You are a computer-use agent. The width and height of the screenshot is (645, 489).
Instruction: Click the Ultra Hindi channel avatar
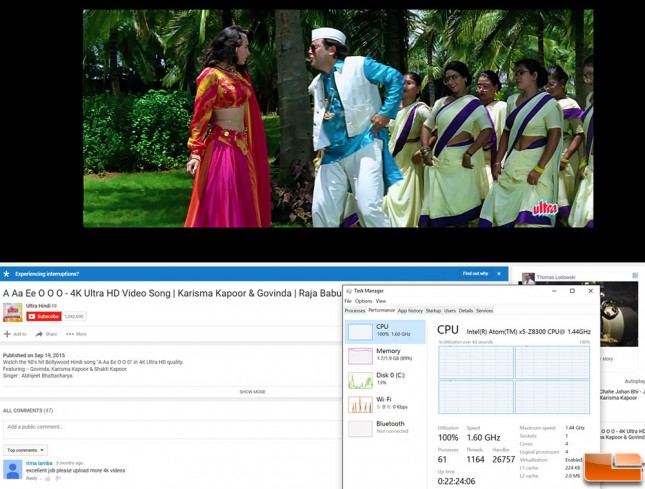pos(13,312)
